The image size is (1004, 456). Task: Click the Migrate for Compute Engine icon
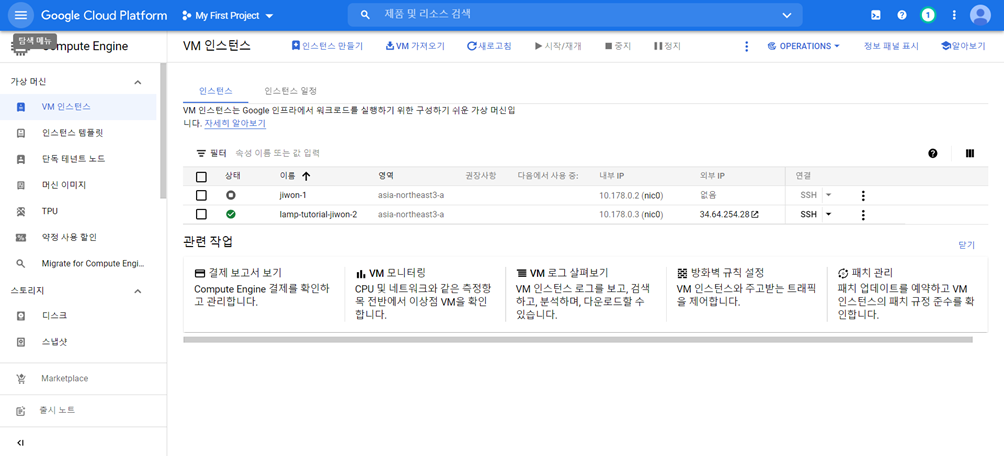(20, 263)
